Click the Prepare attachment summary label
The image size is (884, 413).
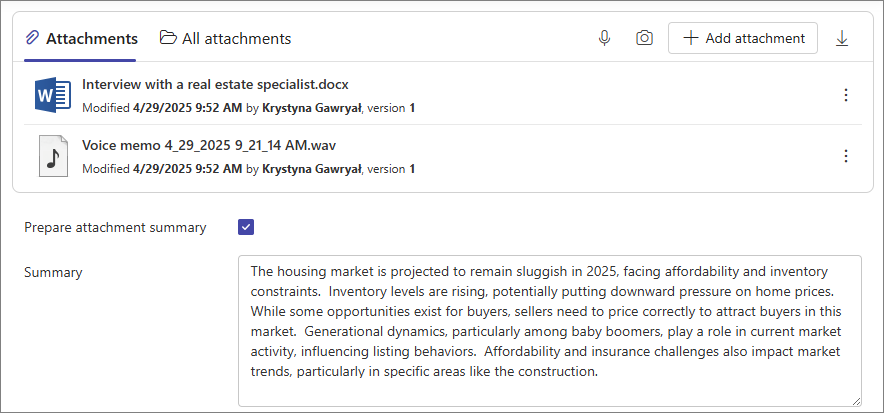tap(116, 228)
